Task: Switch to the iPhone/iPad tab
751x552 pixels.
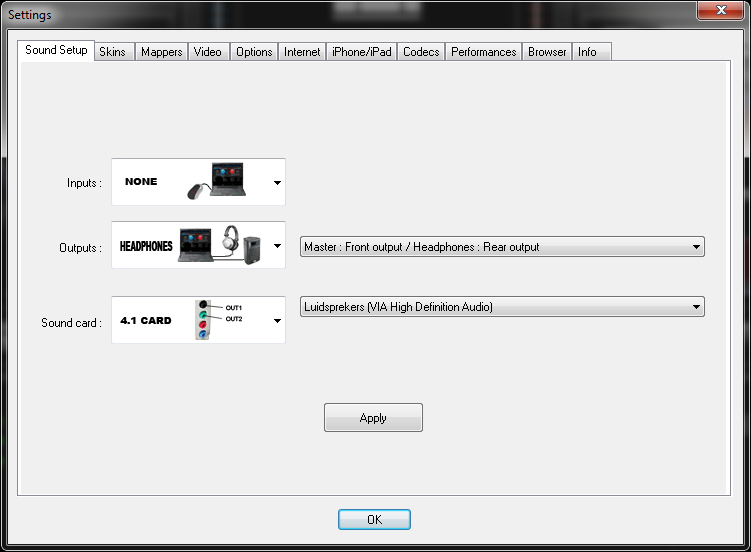Action: click(361, 52)
